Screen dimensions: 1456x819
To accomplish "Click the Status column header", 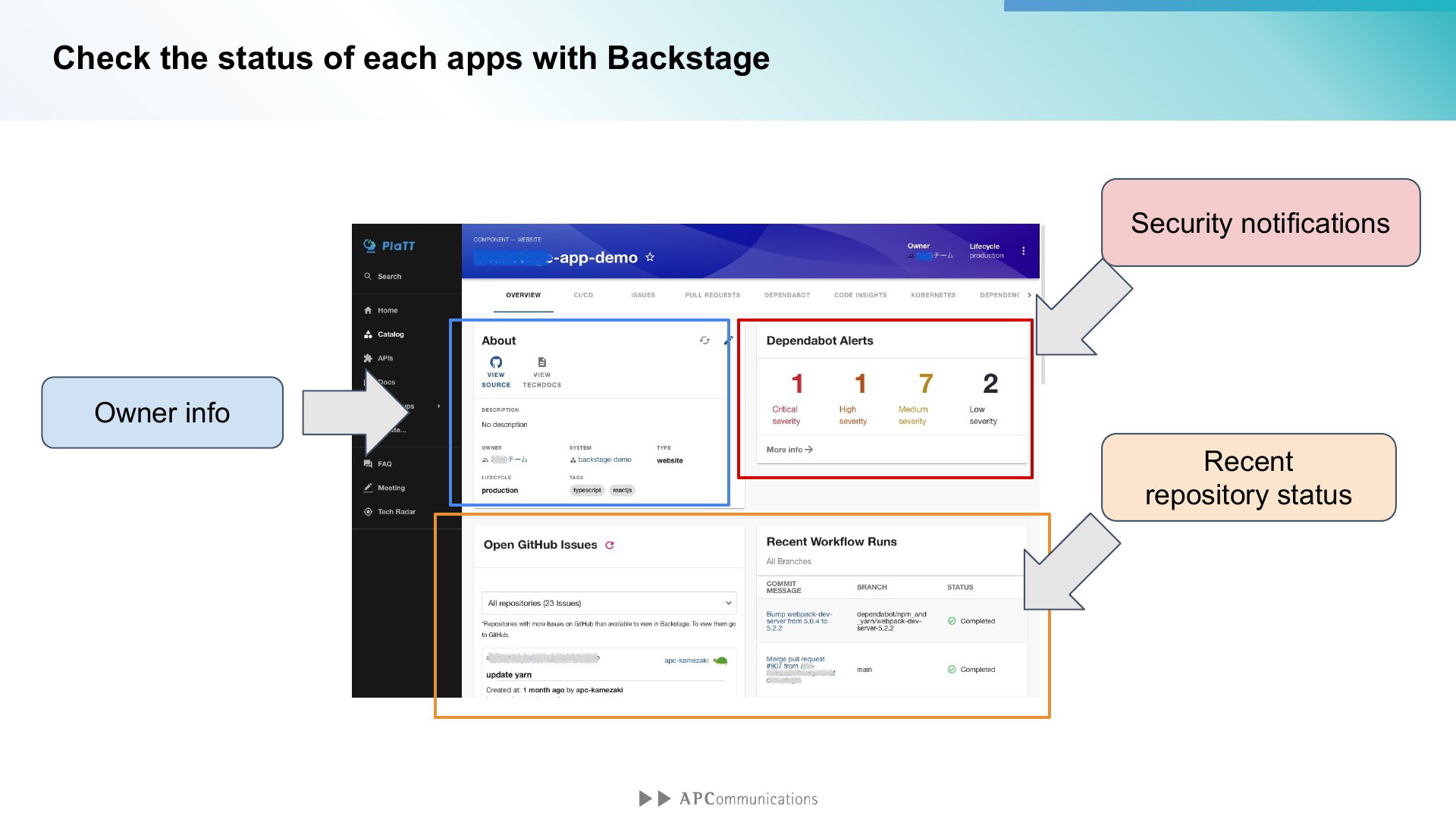I will pos(960,588).
